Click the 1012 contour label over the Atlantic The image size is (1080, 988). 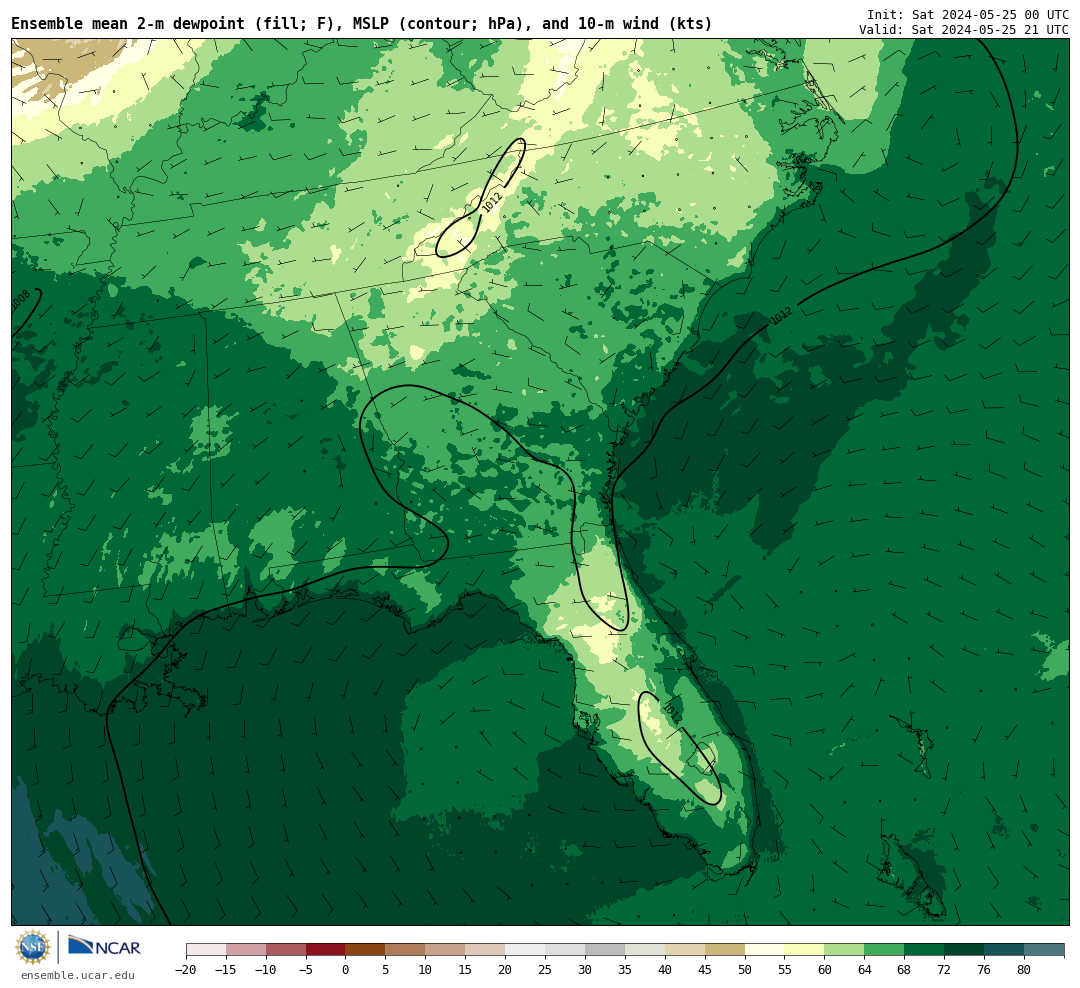pyautogui.click(x=781, y=316)
